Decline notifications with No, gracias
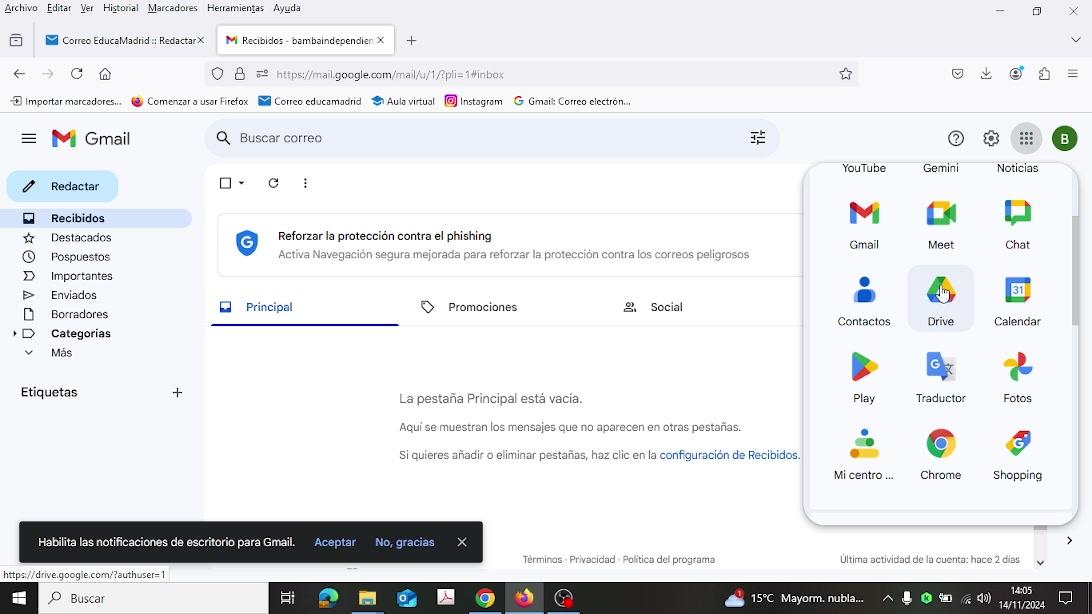Screen dimensions: 1092x614 click(405, 542)
